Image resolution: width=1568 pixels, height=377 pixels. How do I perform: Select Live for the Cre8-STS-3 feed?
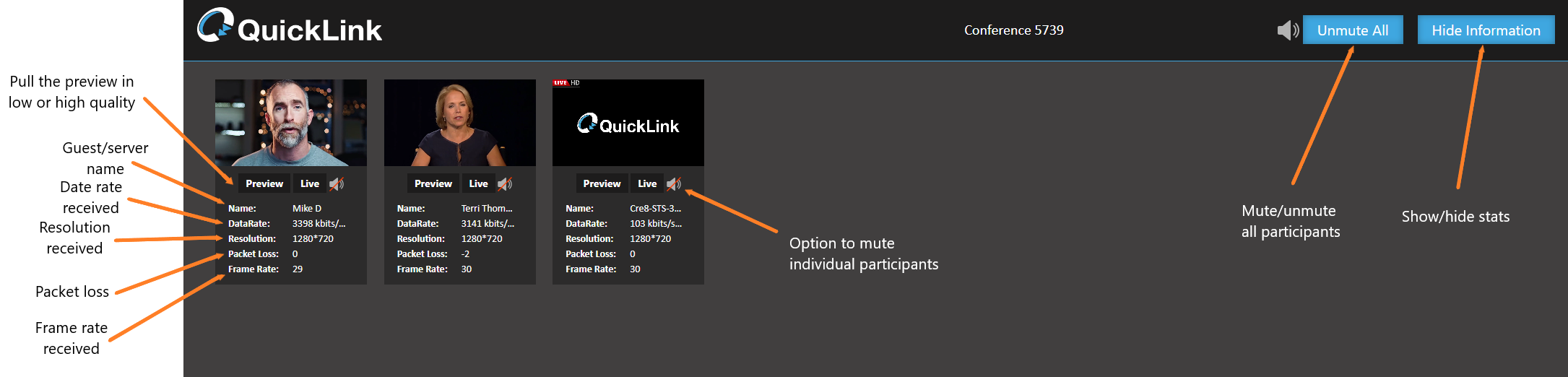647,184
